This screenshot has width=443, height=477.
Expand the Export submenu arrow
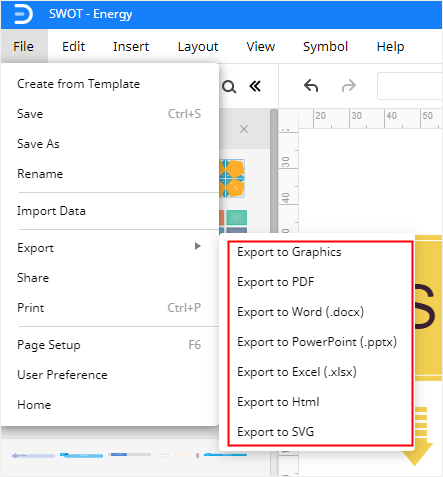[x=198, y=246]
